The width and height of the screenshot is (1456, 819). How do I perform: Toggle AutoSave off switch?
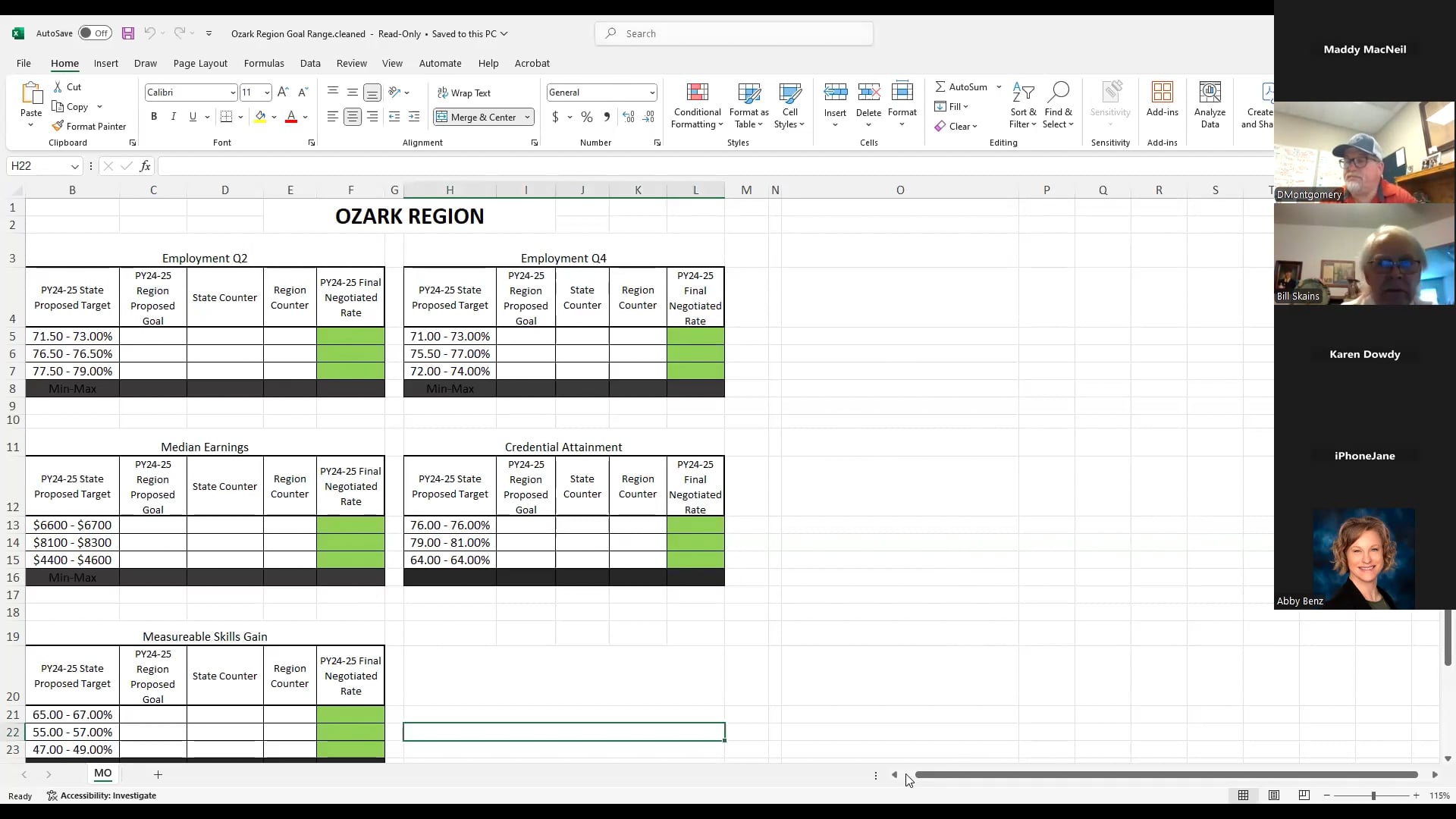(96, 33)
